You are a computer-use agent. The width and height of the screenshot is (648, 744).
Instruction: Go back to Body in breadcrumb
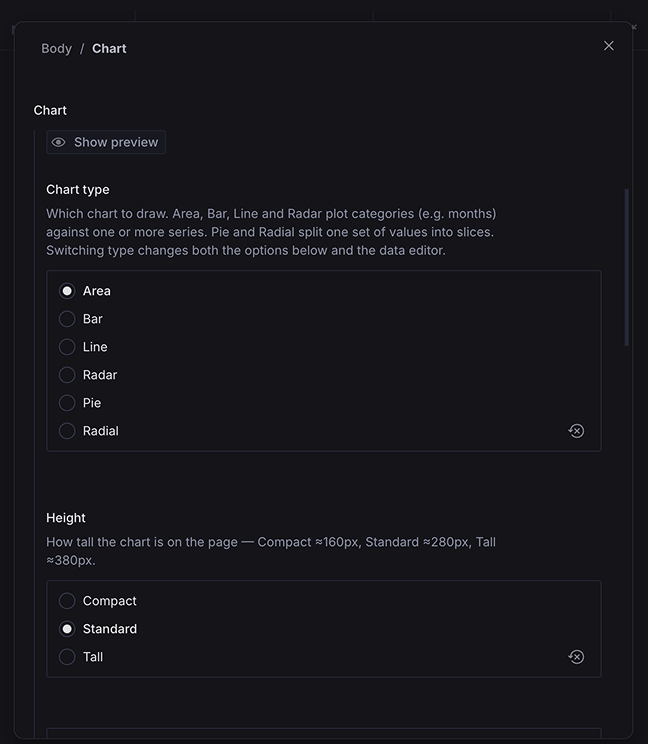(x=56, y=48)
